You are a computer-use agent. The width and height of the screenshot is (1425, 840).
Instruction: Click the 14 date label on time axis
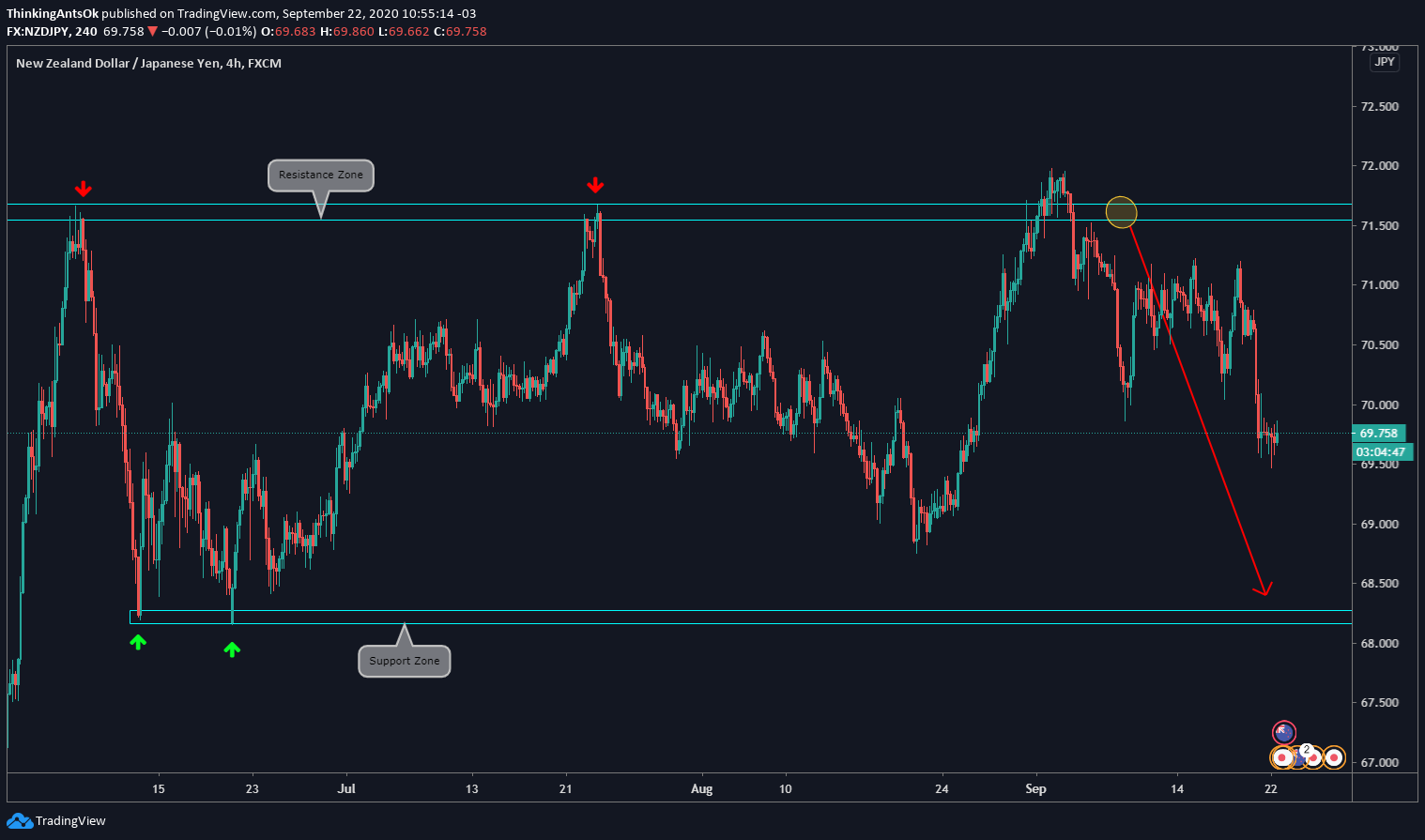pyautogui.click(x=1177, y=789)
